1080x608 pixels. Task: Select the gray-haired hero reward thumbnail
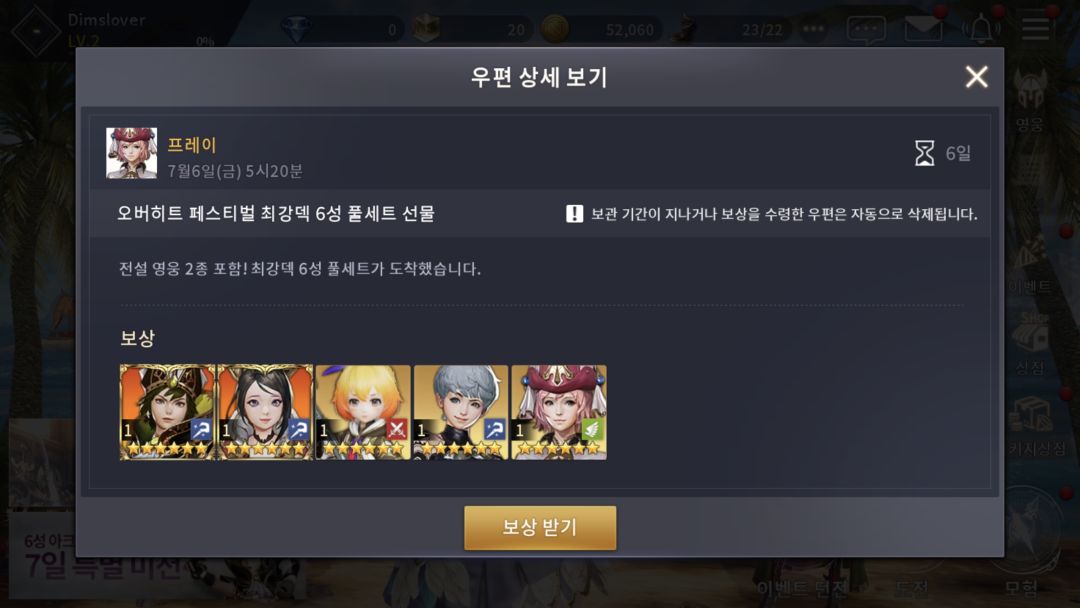[461, 412]
